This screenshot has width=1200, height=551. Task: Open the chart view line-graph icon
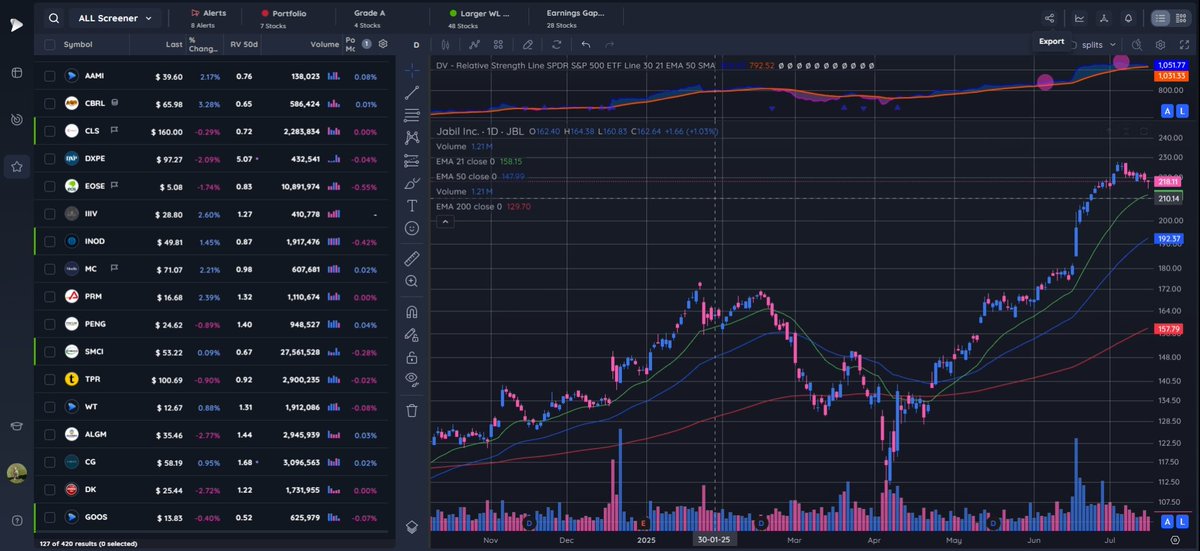click(1079, 18)
